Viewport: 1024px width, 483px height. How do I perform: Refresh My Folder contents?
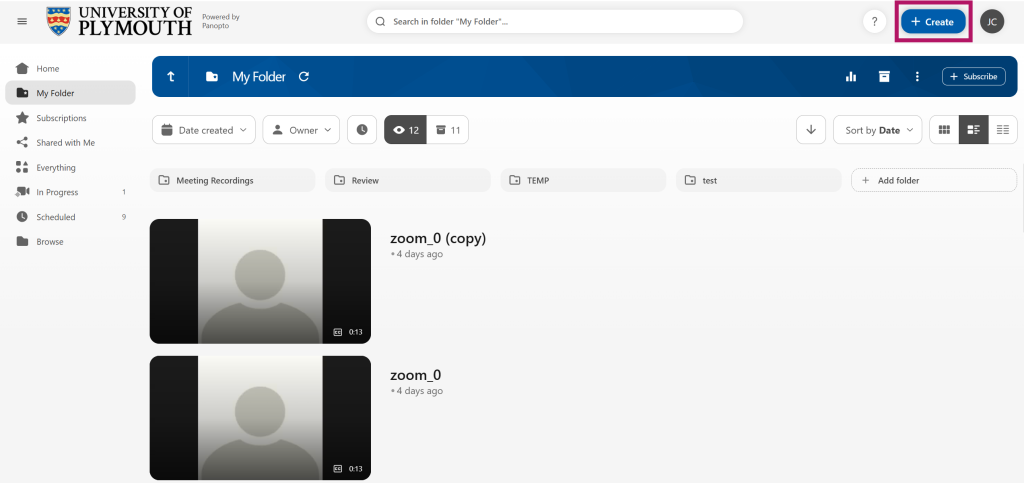304,76
